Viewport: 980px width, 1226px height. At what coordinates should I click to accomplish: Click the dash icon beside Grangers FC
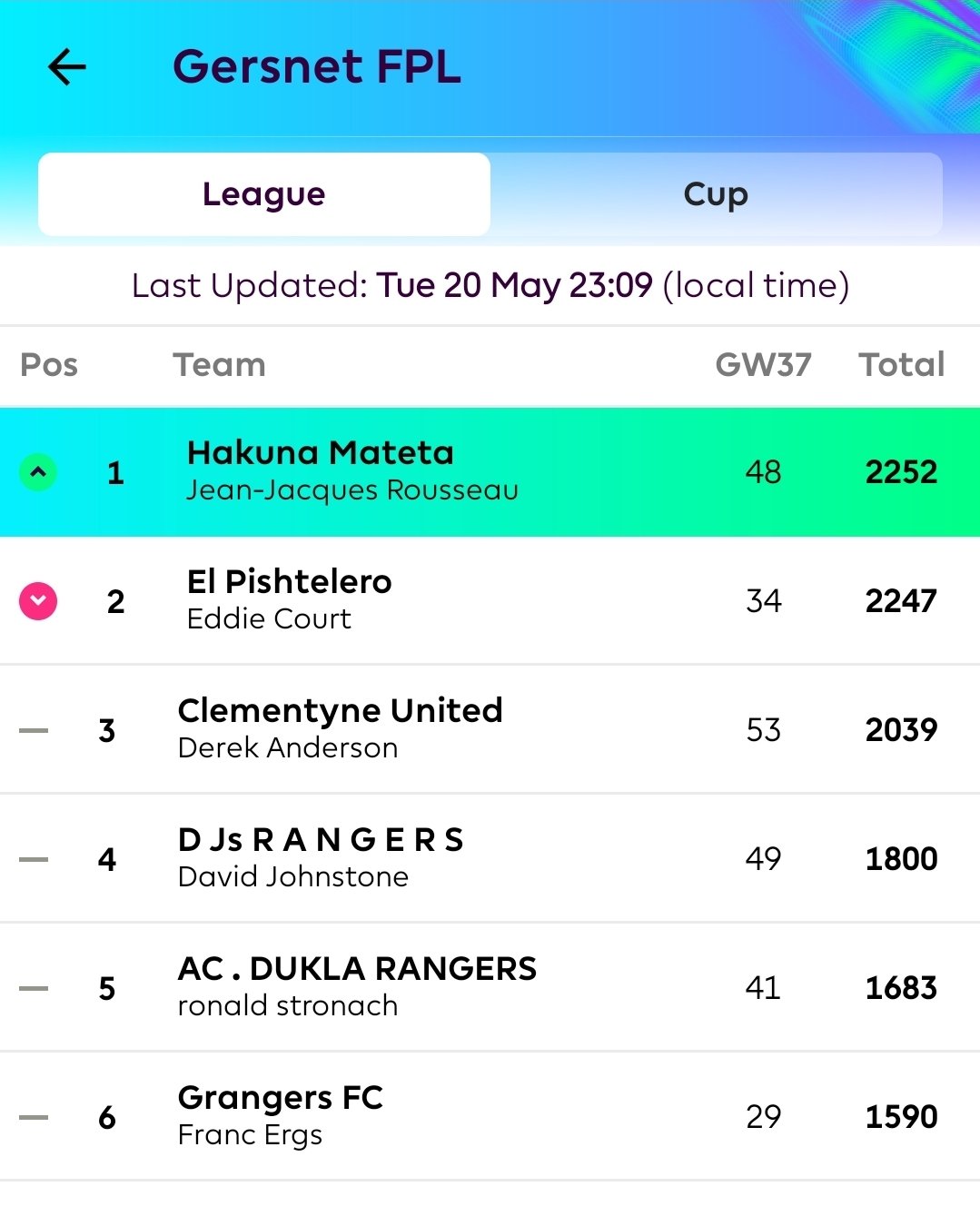click(x=34, y=1117)
